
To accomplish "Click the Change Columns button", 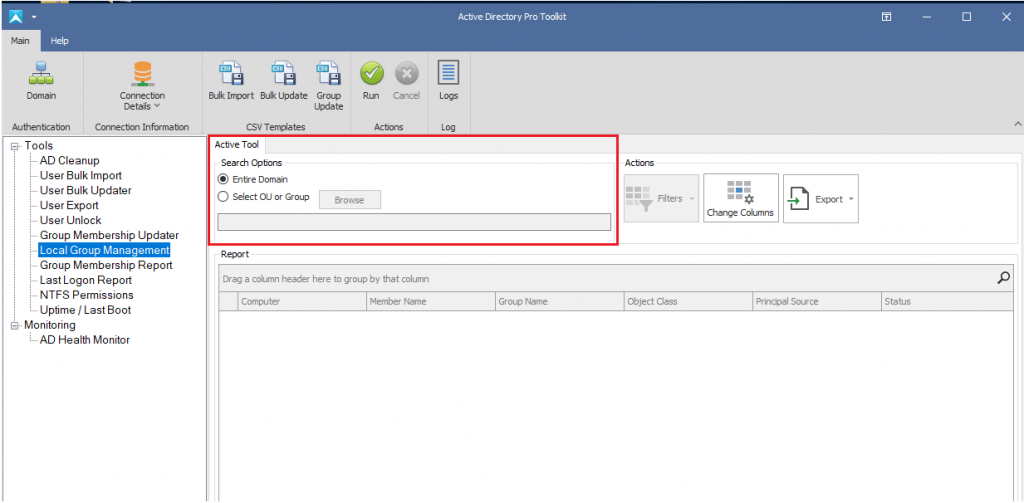I will 741,199.
